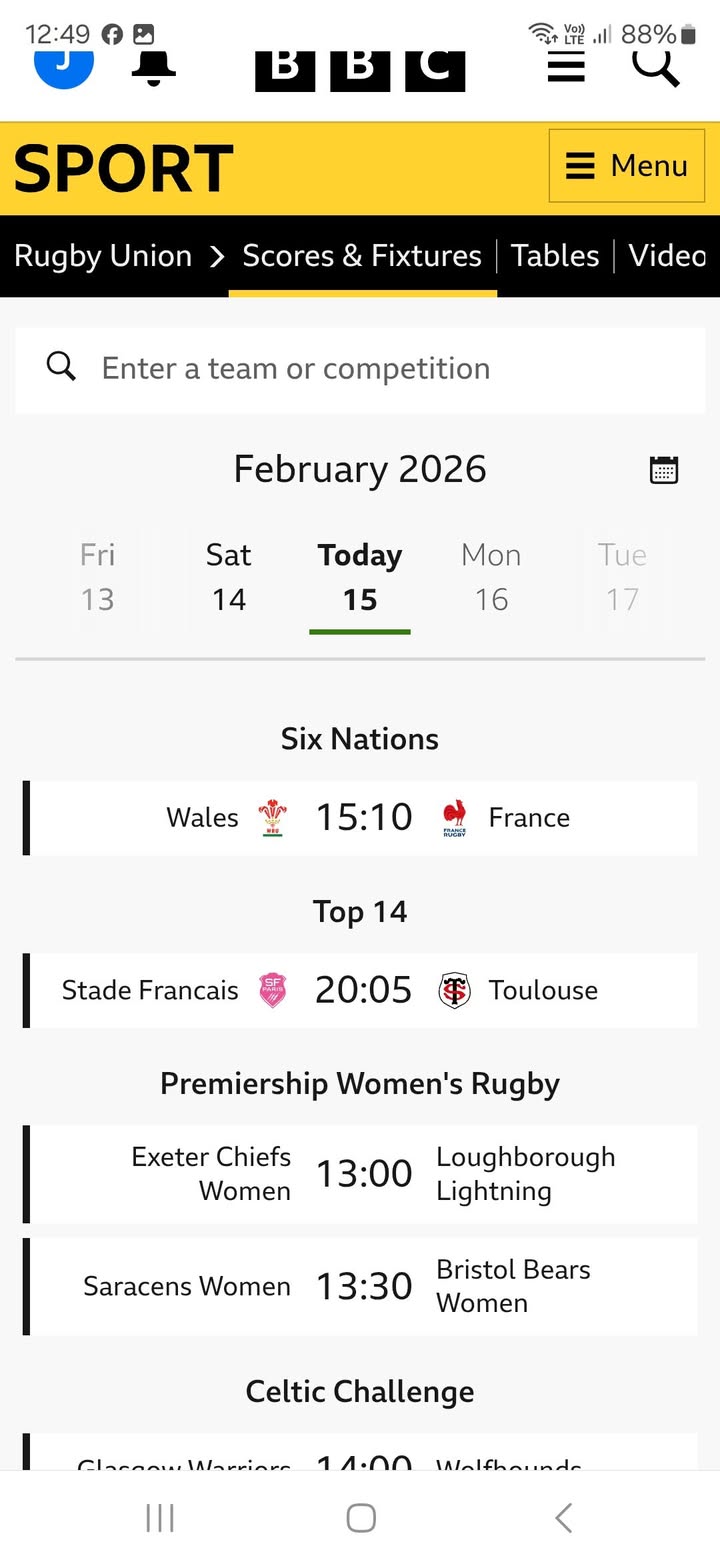The height and width of the screenshot is (1560, 720).
Task: Open Saracens Women v Bristol Bears fixture
Action: coord(362,1286)
